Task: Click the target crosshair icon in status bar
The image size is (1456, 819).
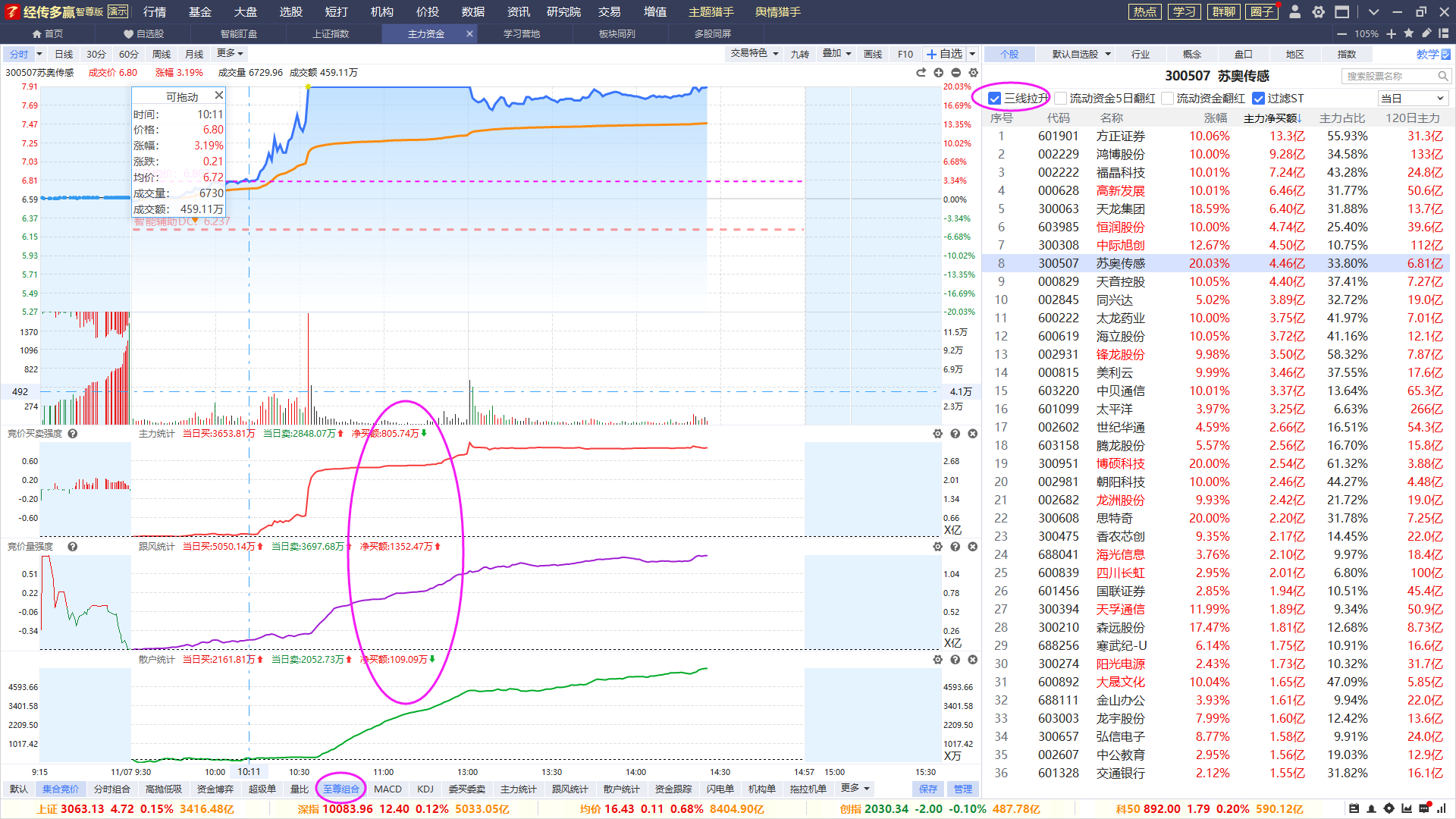Action: [1389, 808]
